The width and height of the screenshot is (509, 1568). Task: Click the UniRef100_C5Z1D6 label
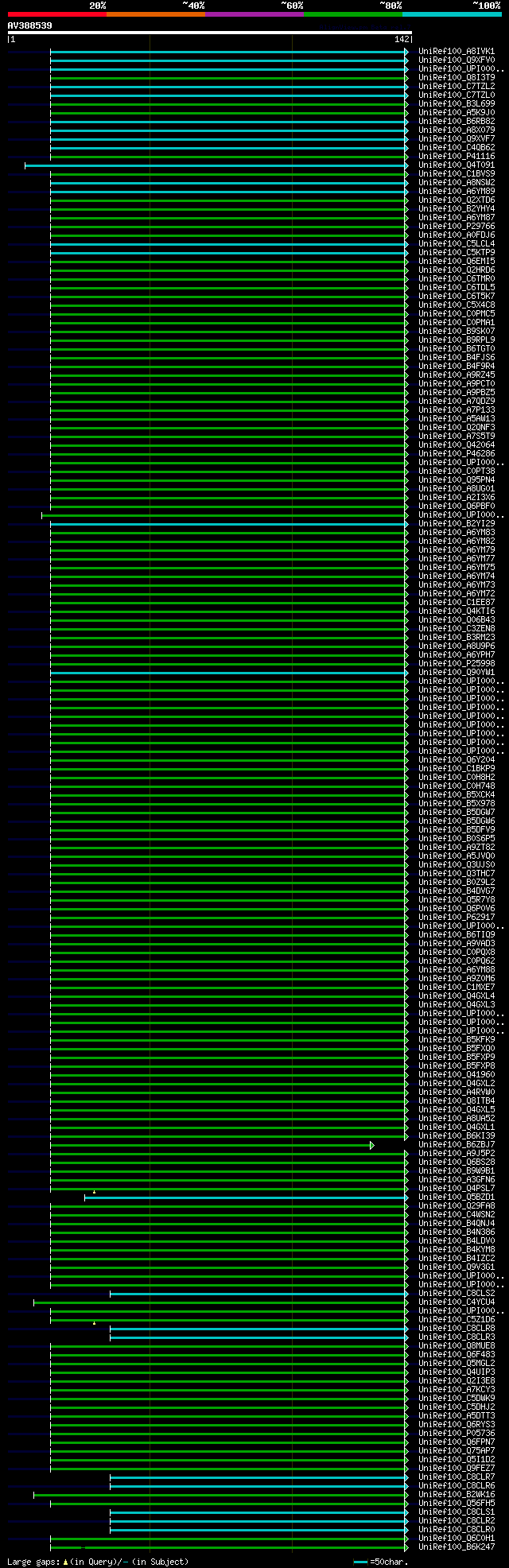[x=457, y=1319]
